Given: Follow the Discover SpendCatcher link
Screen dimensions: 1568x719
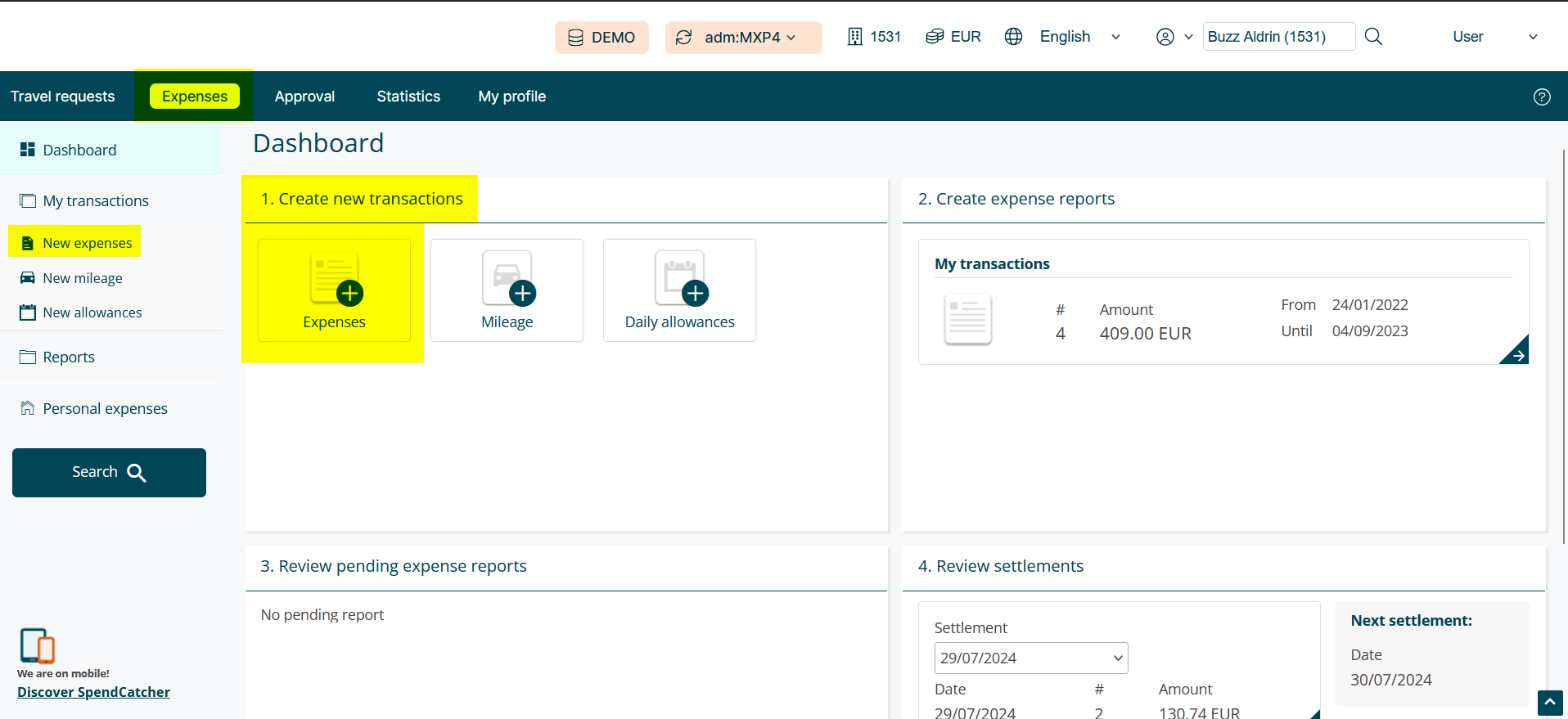Looking at the screenshot, I should [93, 692].
